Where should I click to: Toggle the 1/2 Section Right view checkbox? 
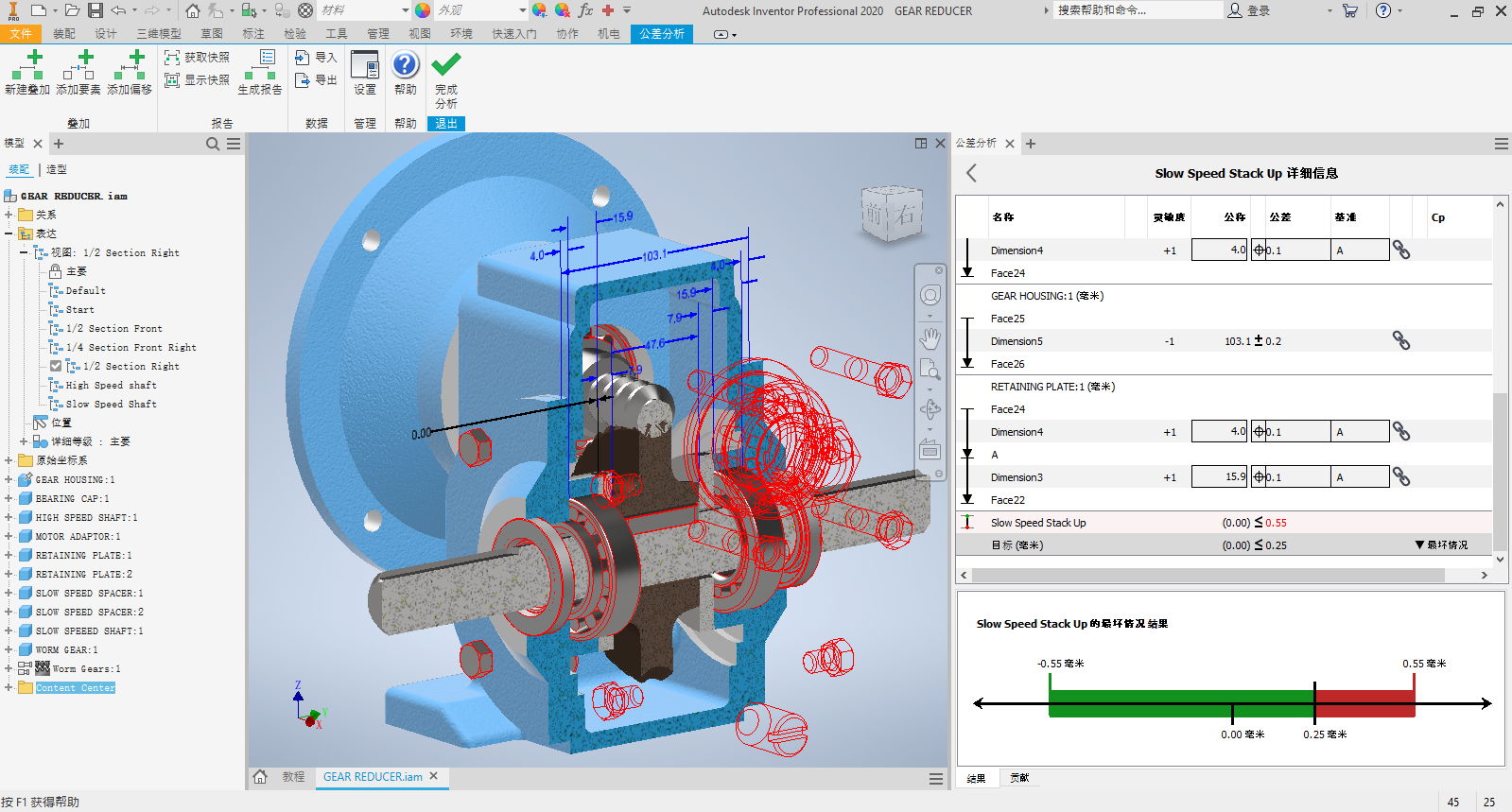(x=56, y=366)
